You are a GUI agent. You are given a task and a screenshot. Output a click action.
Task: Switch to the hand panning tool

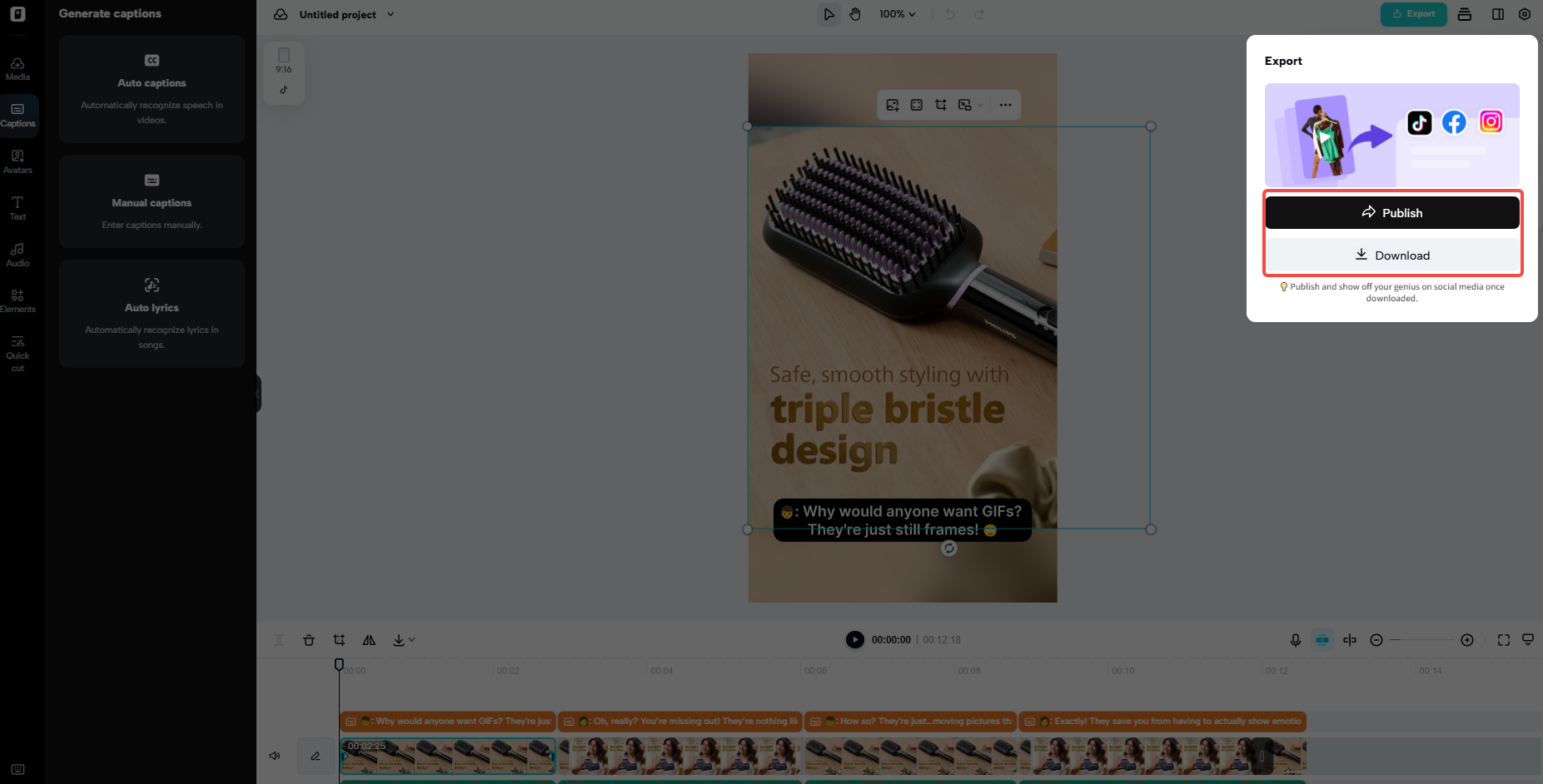coord(855,14)
